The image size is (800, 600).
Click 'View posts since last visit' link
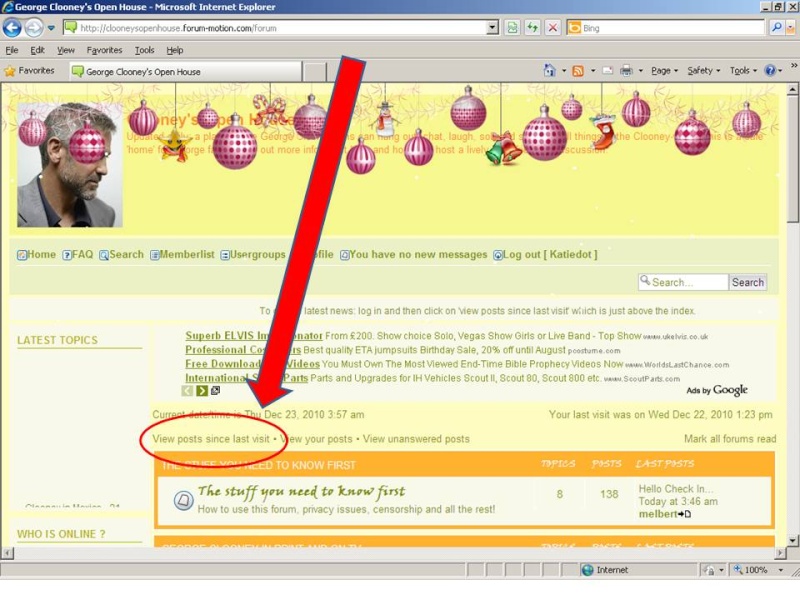tap(211, 439)
